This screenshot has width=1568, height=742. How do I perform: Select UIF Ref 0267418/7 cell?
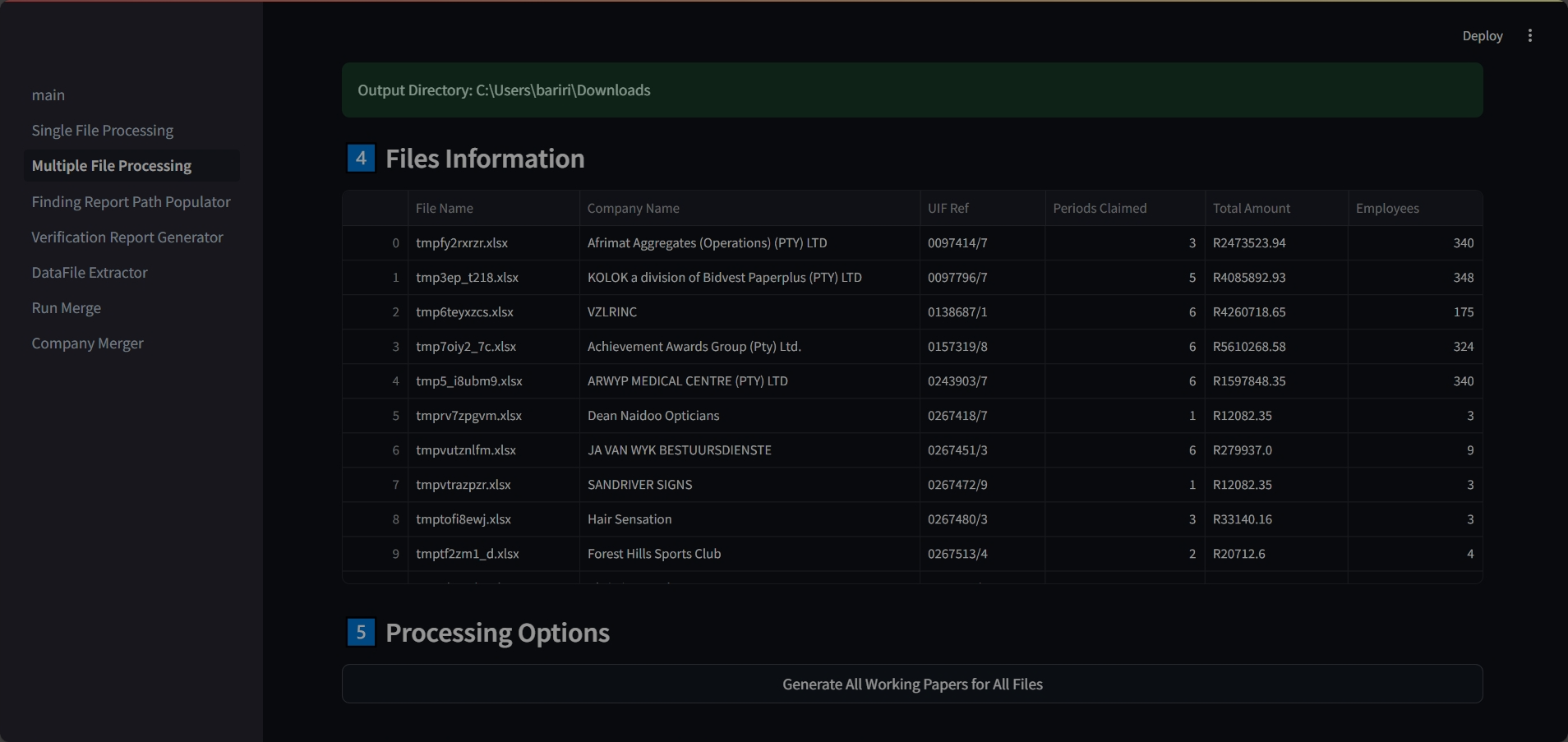point(982,416)
